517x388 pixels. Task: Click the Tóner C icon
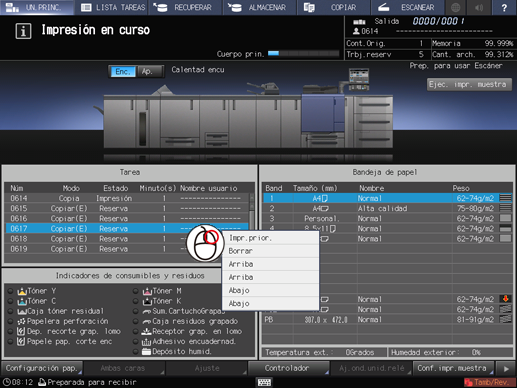[x=22, y=301]
